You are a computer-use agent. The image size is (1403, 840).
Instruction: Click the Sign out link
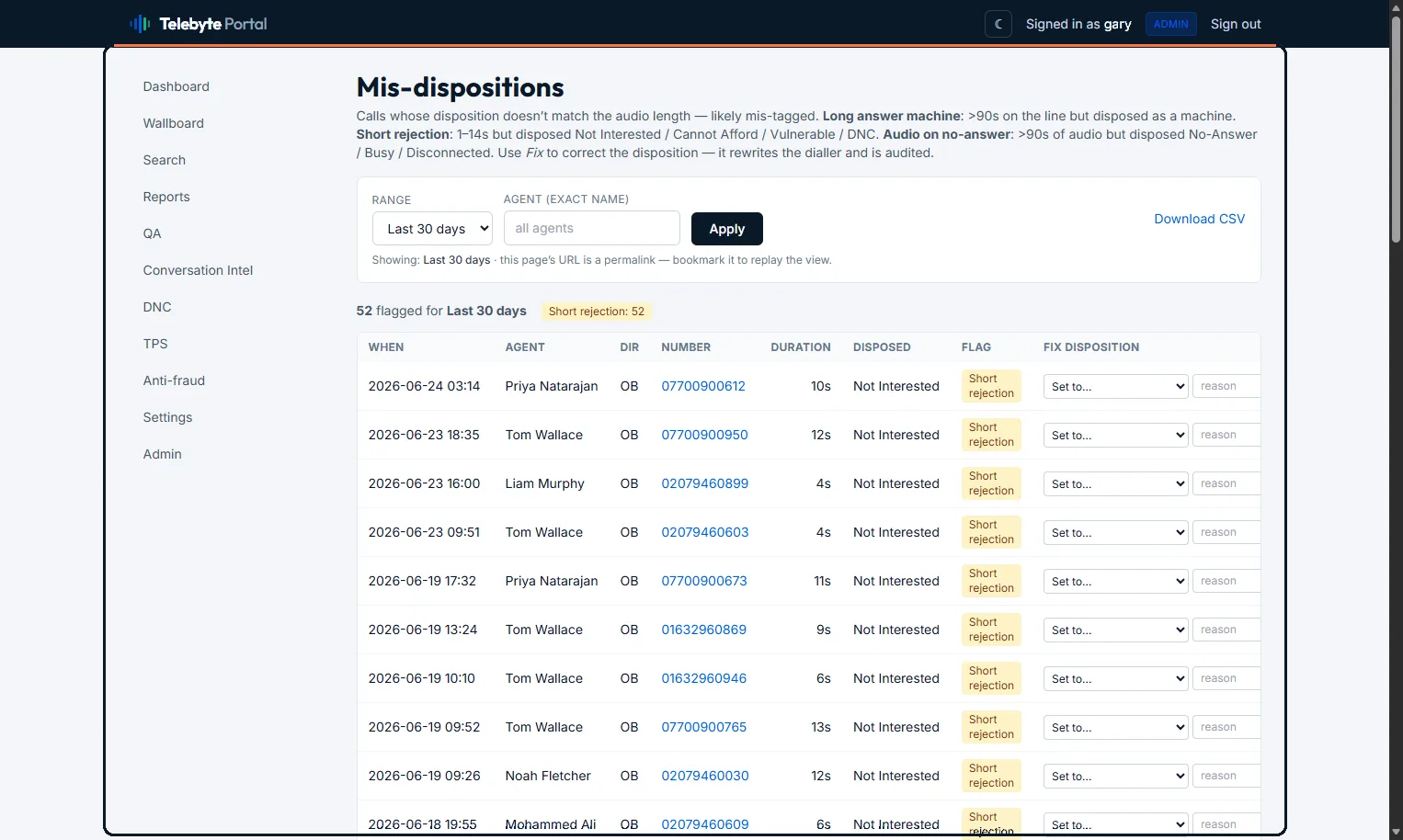coord(1236,24)
